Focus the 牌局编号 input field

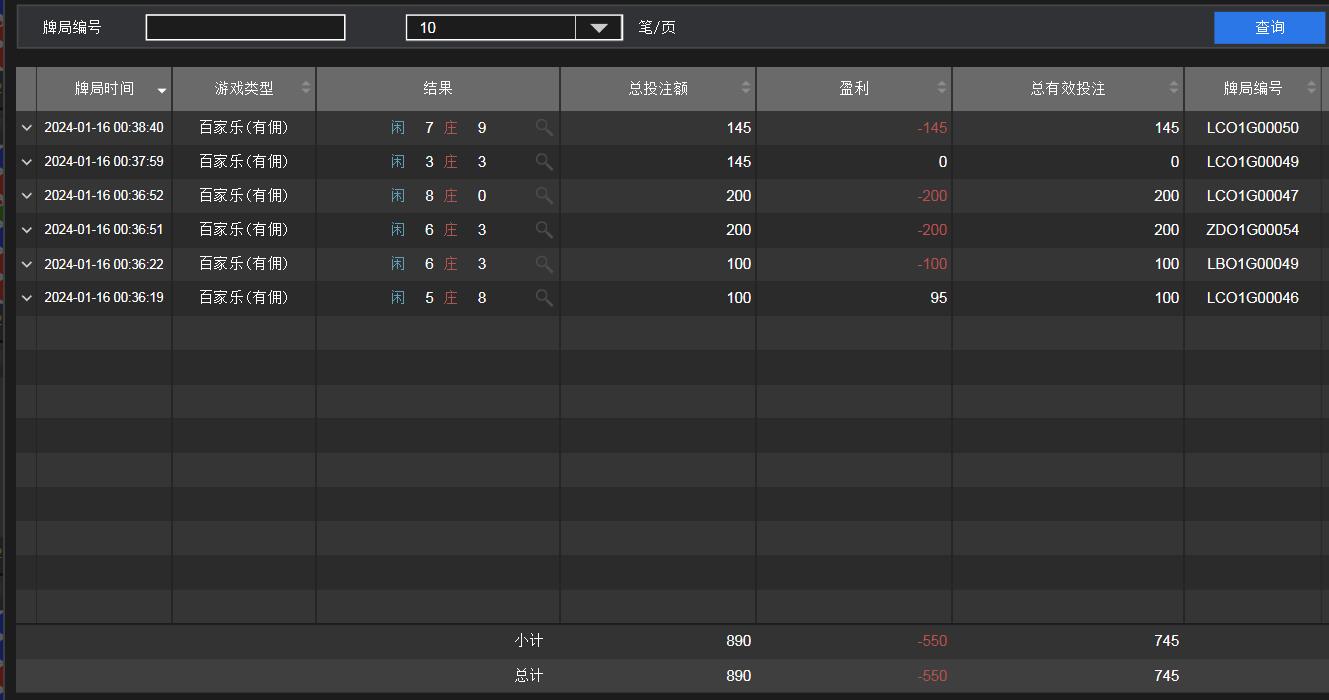click(245, 28)
